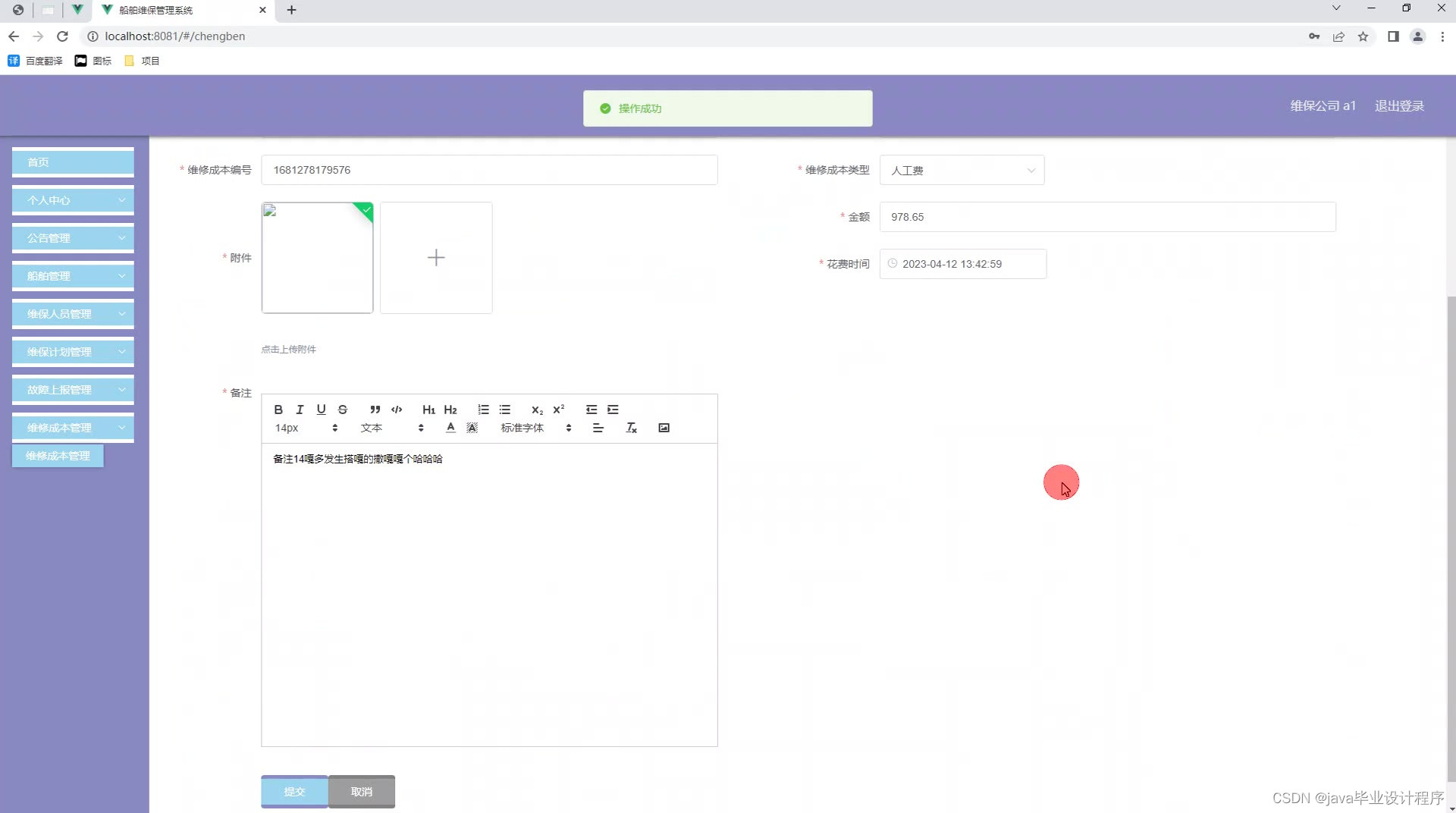The image size is (1456, 813).
Task: Expand the 故障上报管理 sidebar section
Action: [72, 389]
